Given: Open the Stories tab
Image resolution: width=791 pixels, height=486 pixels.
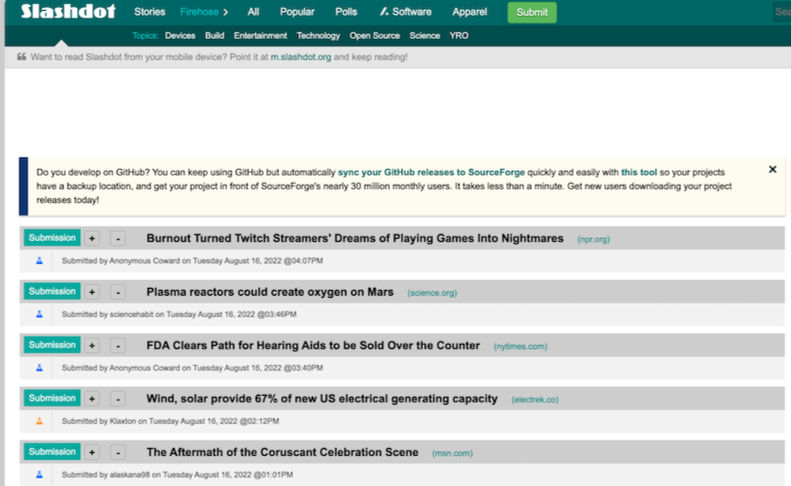Looking at the screenshot, I should click(x=150, y=13).
